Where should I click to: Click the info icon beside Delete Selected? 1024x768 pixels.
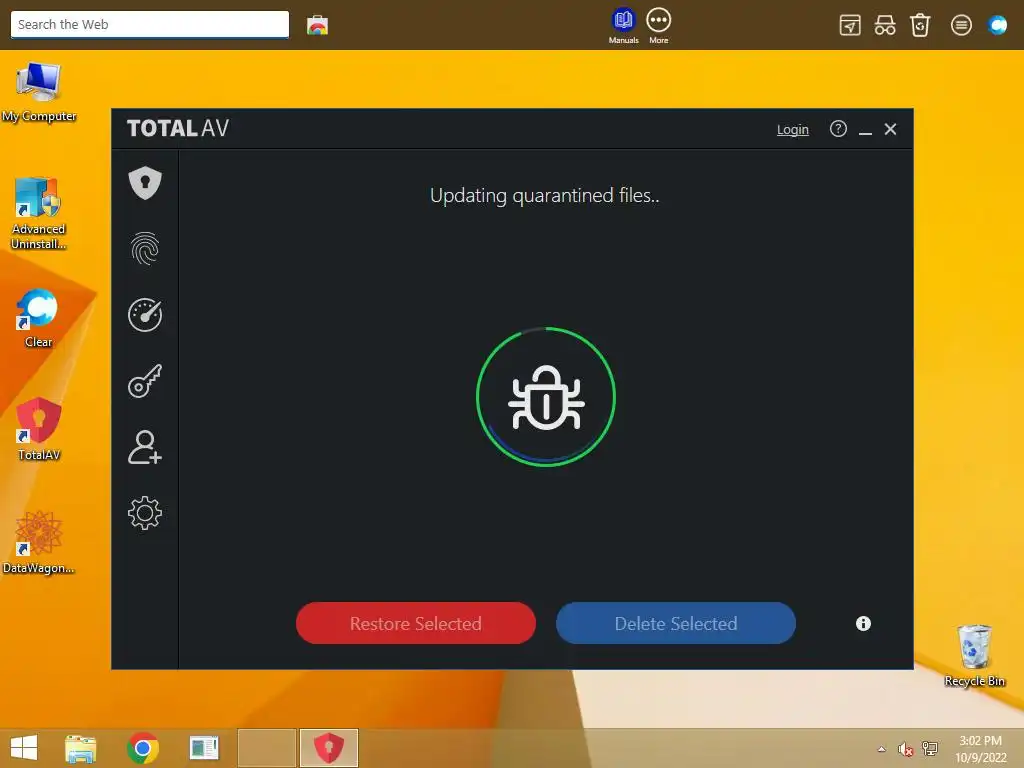coord(863,624)
